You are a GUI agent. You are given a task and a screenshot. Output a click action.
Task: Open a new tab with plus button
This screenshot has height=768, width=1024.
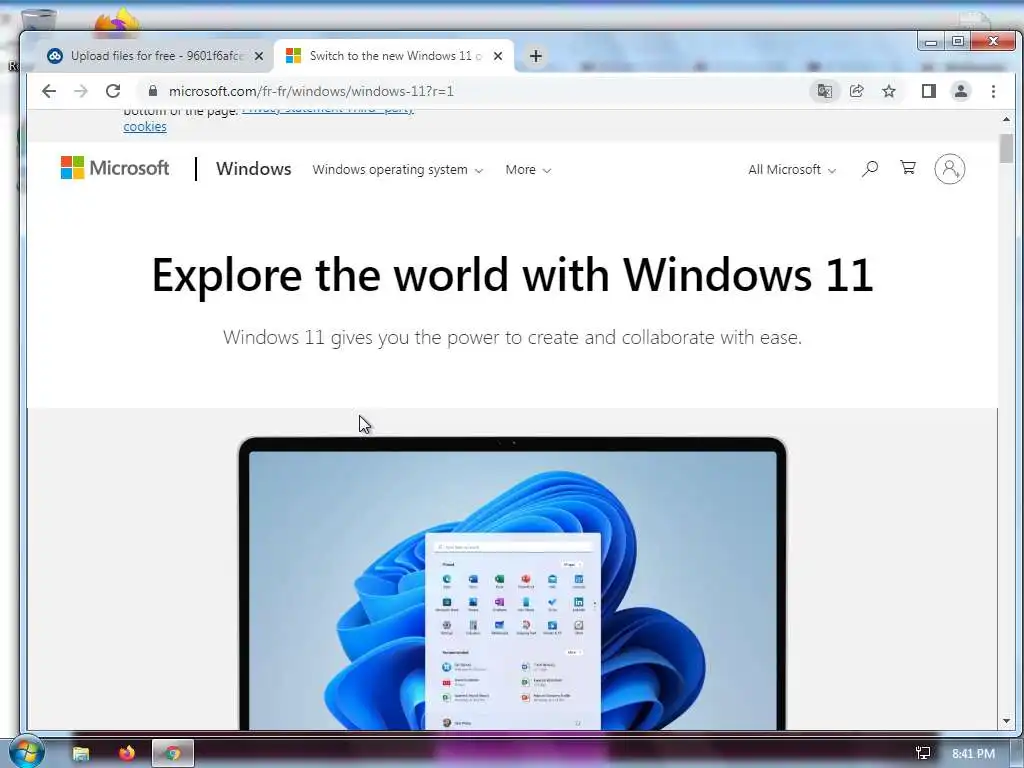point(536,56)
